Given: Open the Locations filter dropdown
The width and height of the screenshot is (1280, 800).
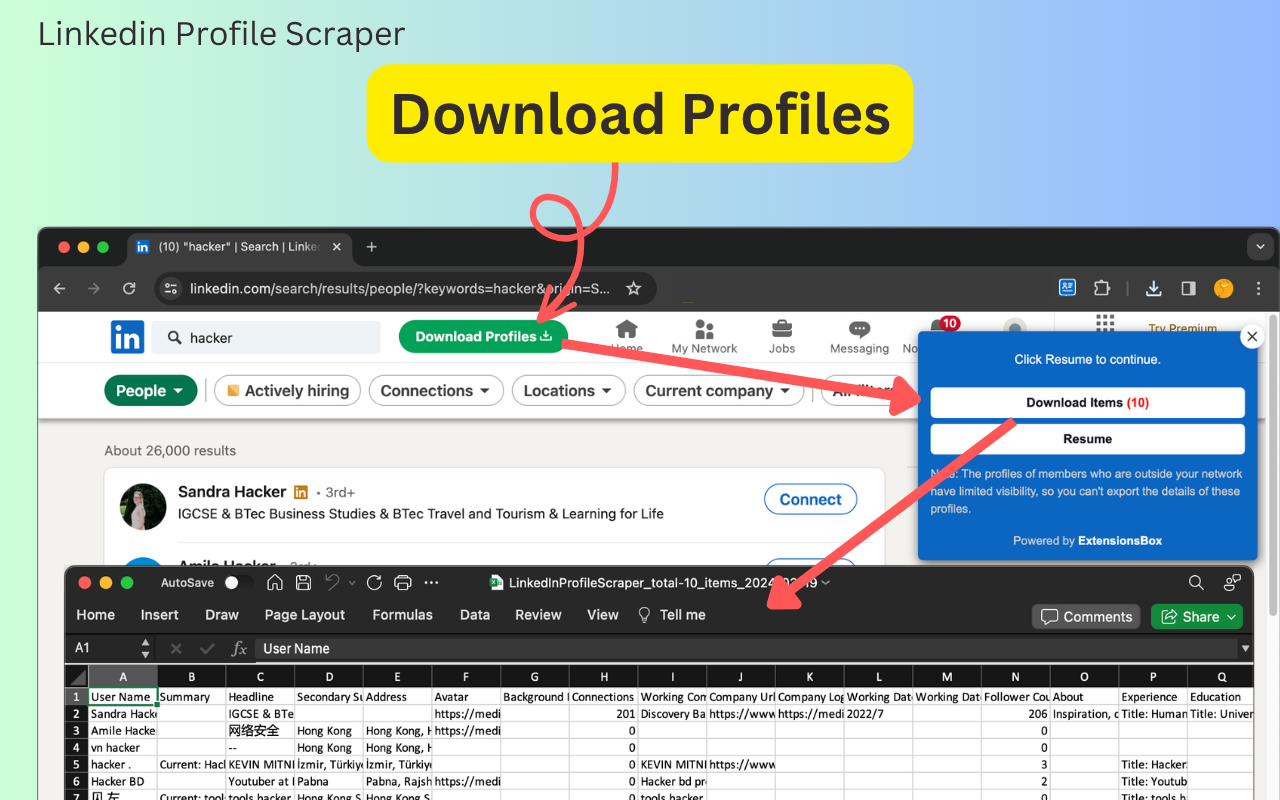Looking at the screenshot, I should pos(568,391).
